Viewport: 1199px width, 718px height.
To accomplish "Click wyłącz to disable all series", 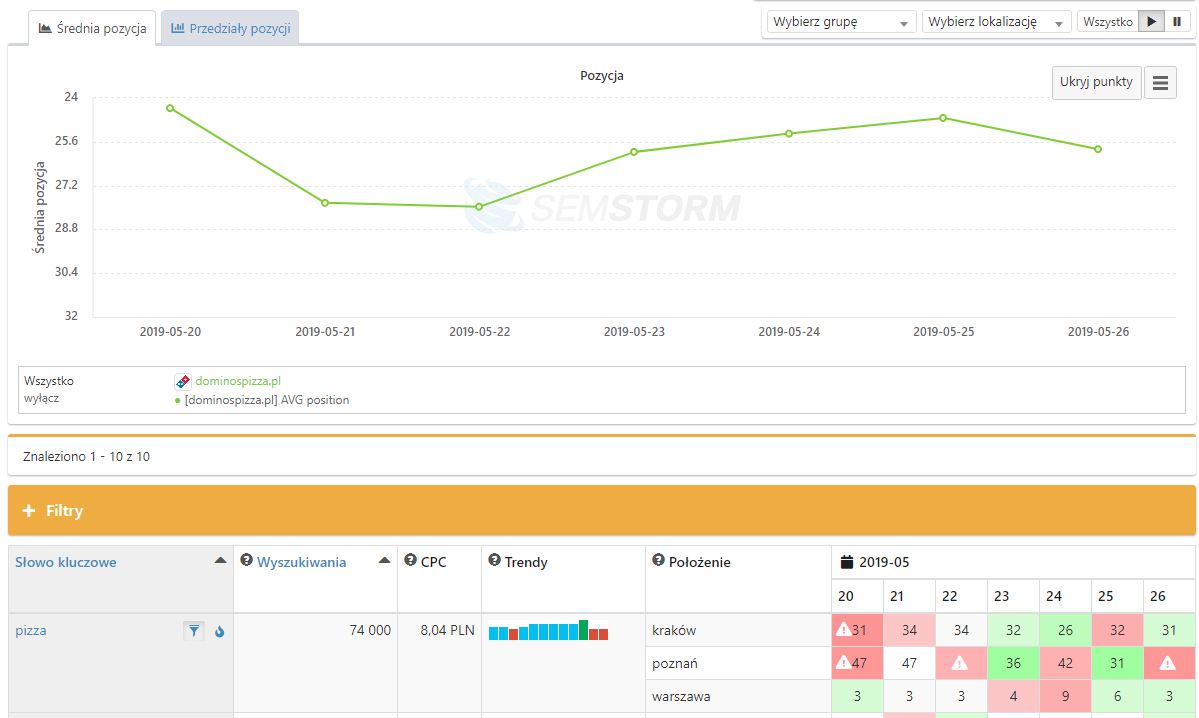I will click(x=42, y=399).
